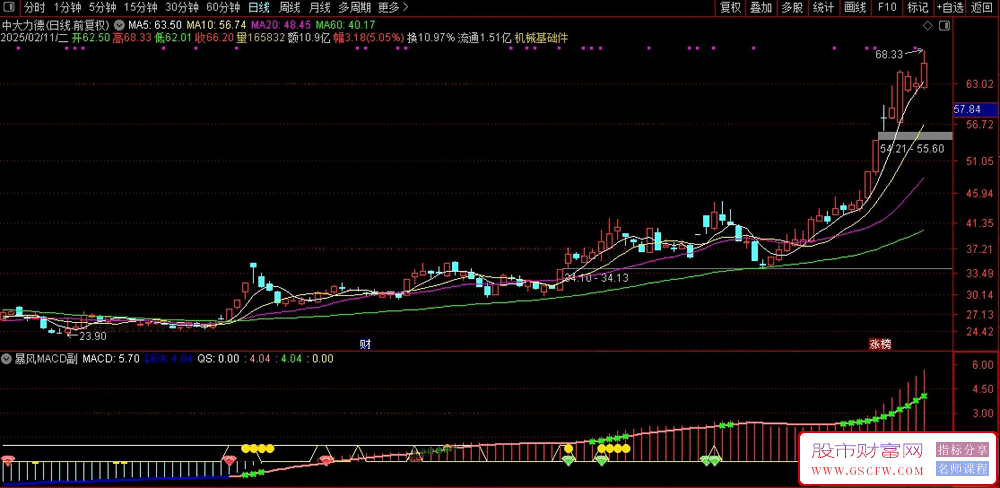Viewport: 1000px width, 488px height.
Task: Switch to 周线 weekly chart
Action: tap(290, 8)
